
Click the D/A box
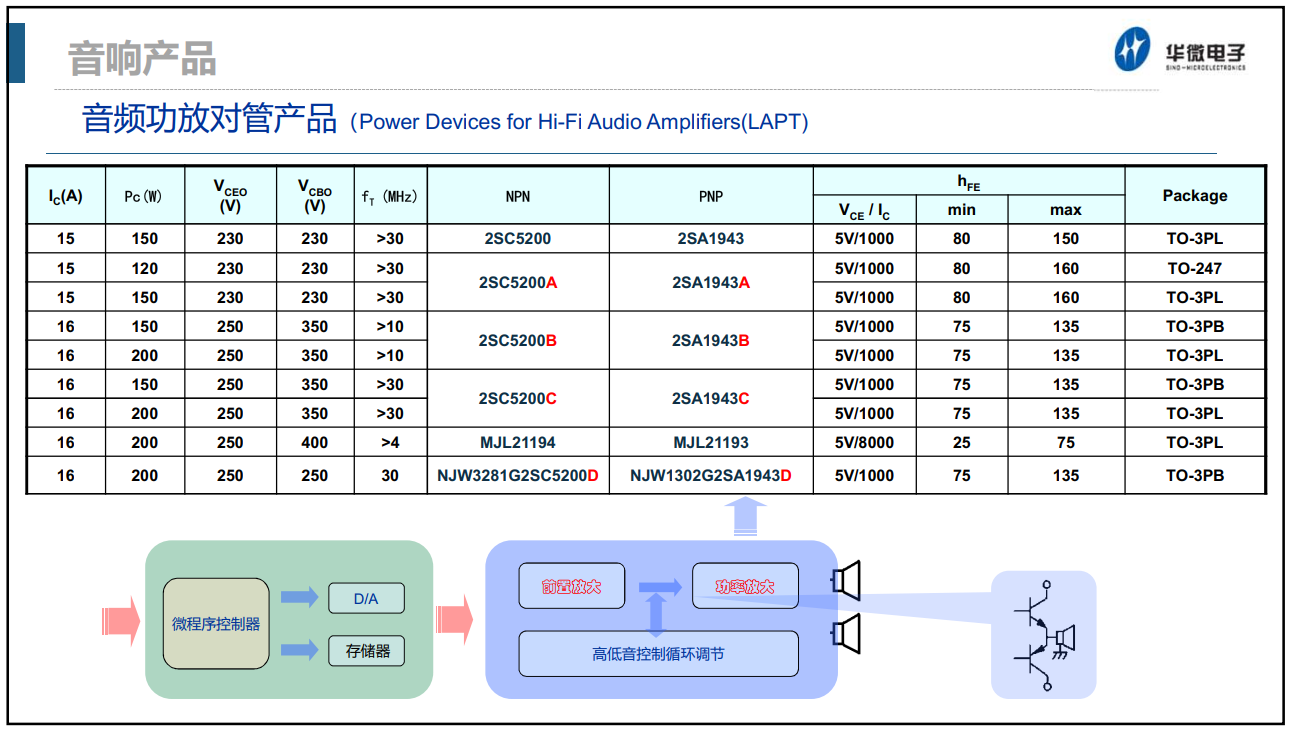366,598
